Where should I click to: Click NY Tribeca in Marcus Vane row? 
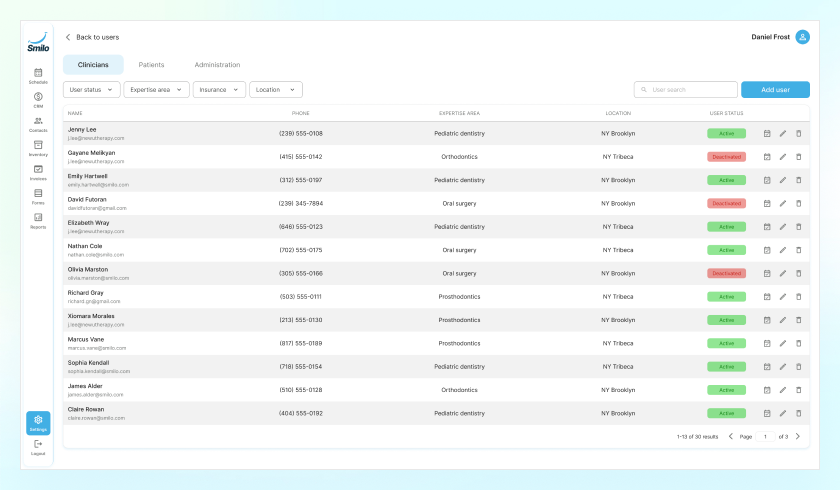click(x=618, y=343)
